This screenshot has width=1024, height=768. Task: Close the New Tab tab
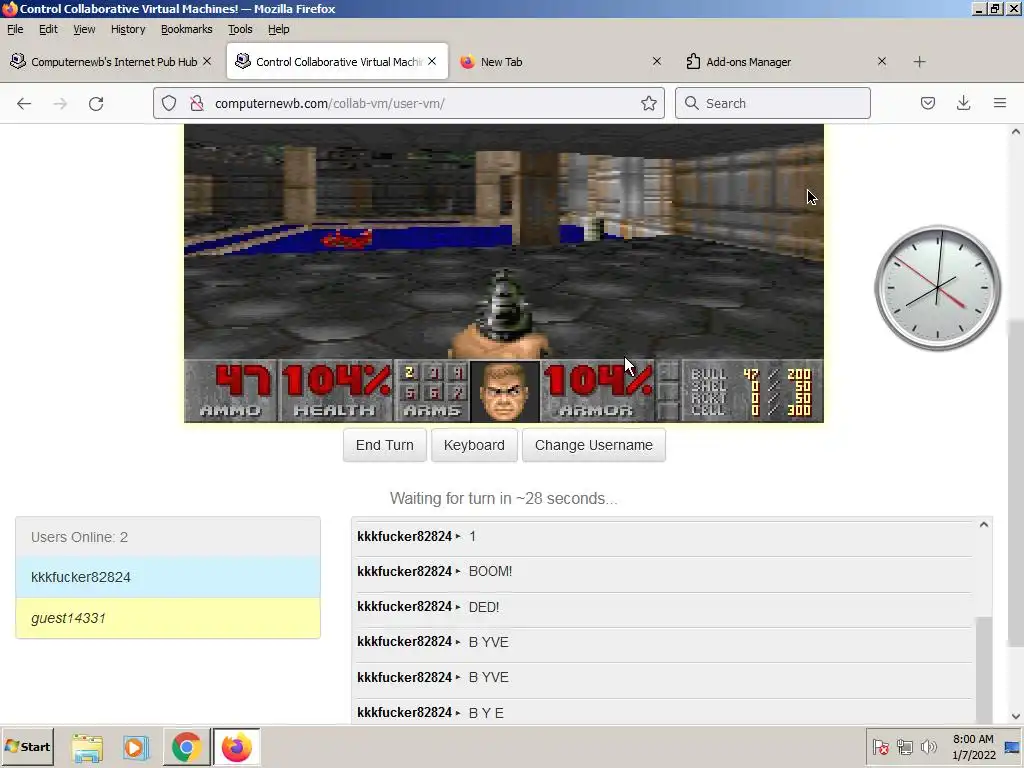[656, 61]
